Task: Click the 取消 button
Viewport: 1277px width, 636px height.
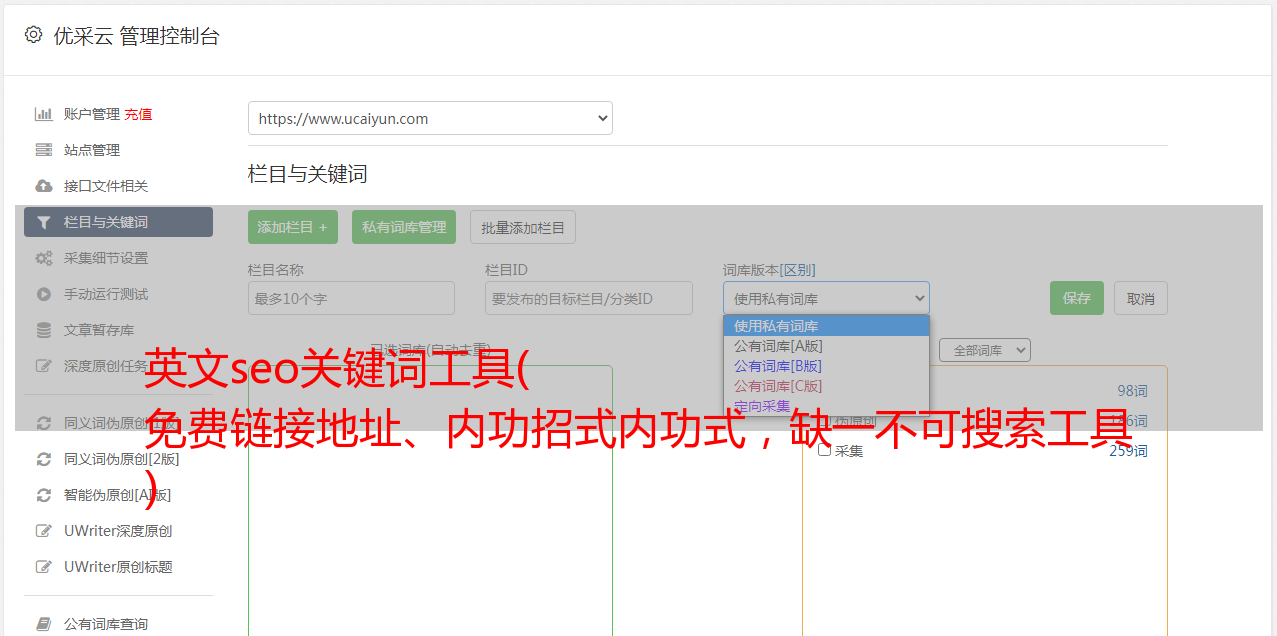Action: 1141,298
